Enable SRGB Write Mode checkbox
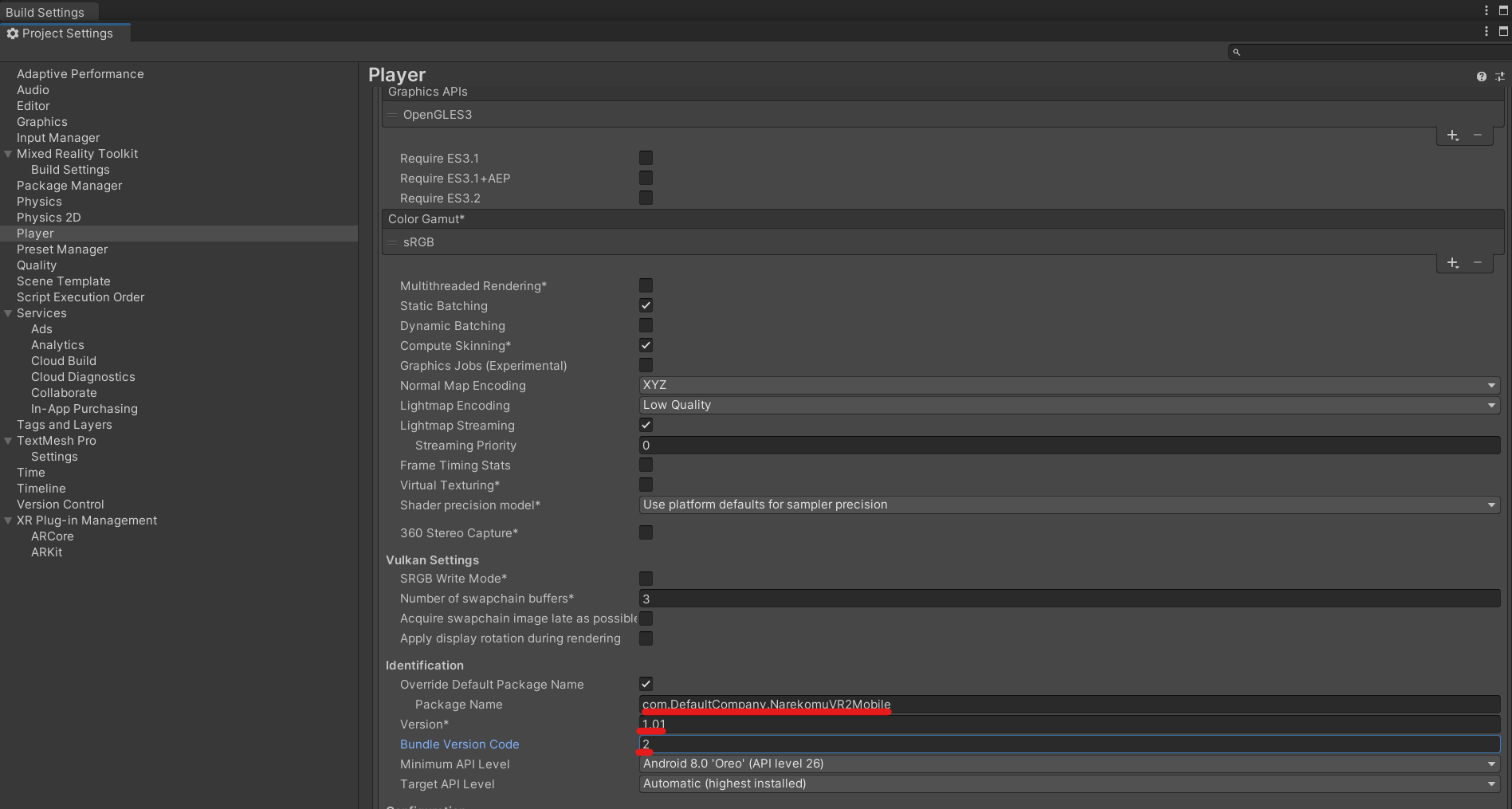This screenshot has height=809, width=1512. click(x=646, y=579)
